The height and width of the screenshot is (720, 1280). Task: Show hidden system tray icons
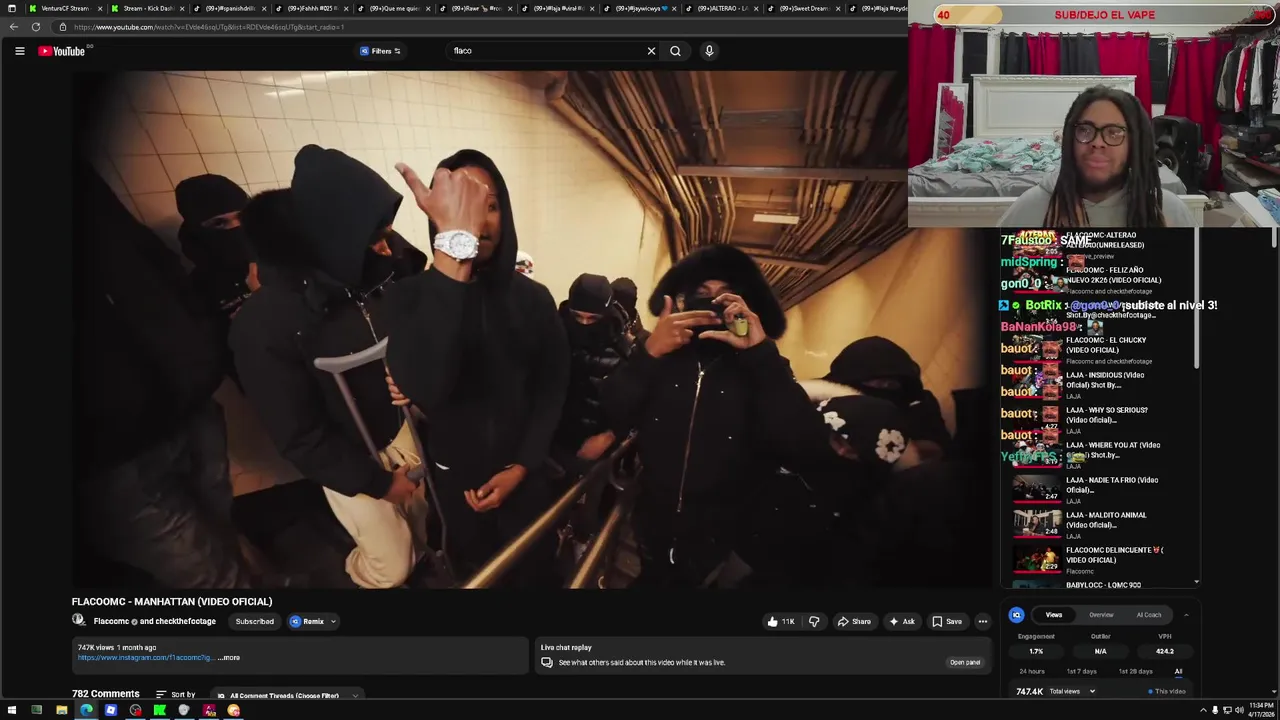click(1202, 710)
